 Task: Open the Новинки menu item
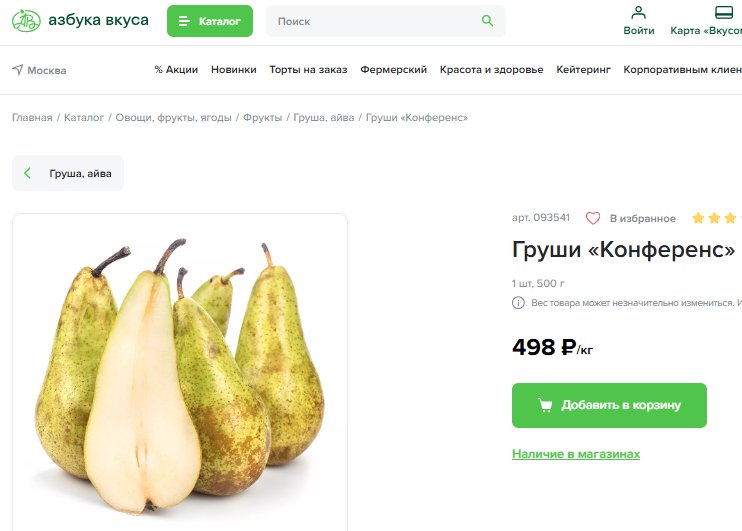(234, 70)
